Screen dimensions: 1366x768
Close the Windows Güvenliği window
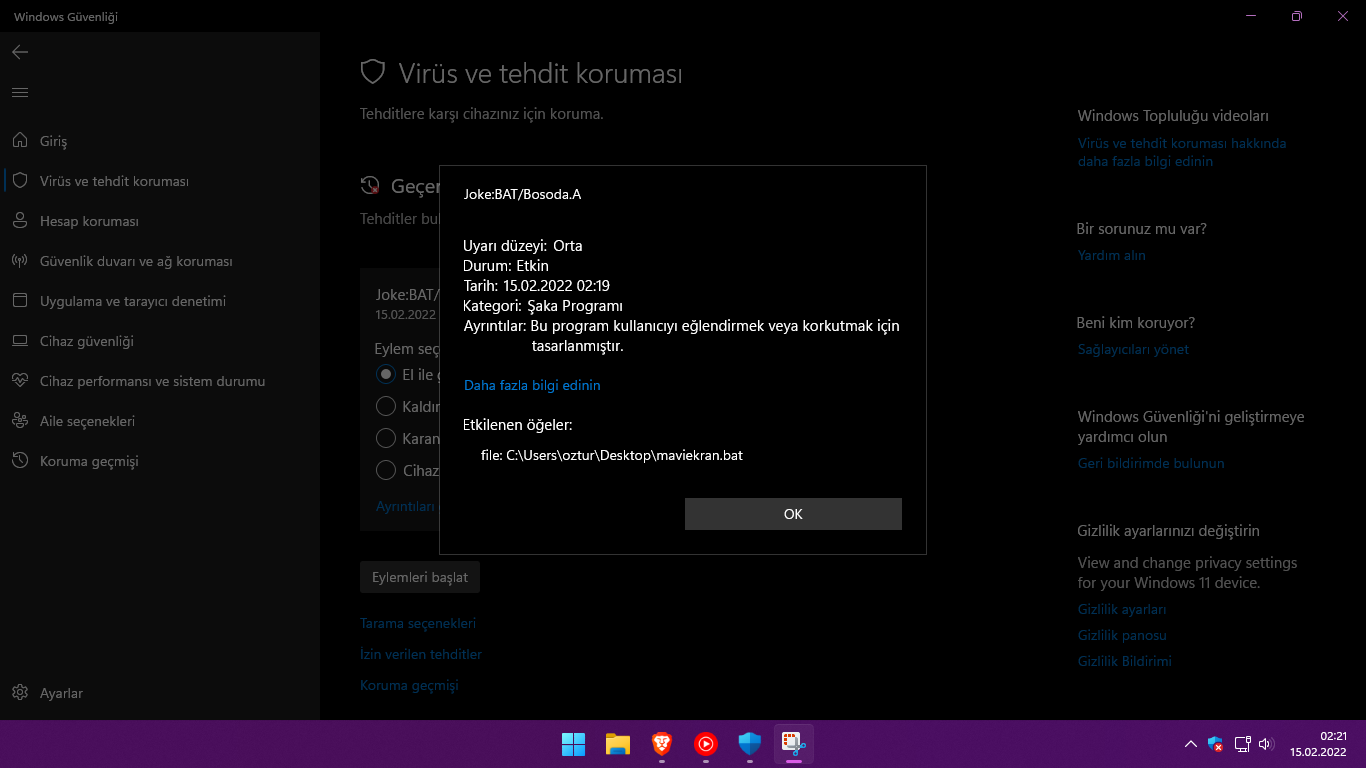point(1343,16)
